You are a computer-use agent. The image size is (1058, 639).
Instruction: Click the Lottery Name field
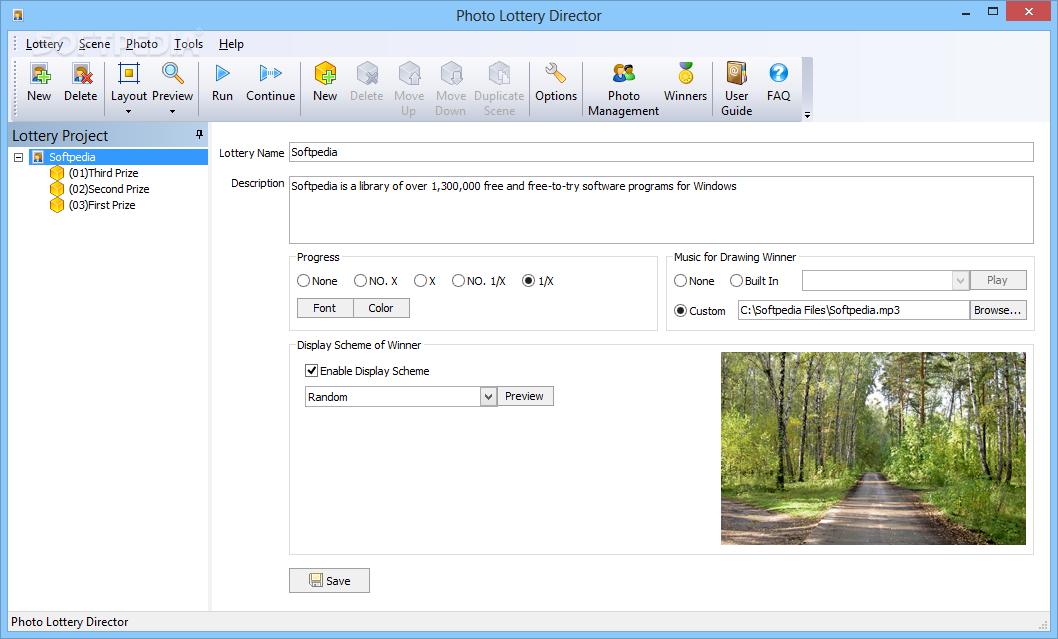point(661,152)
